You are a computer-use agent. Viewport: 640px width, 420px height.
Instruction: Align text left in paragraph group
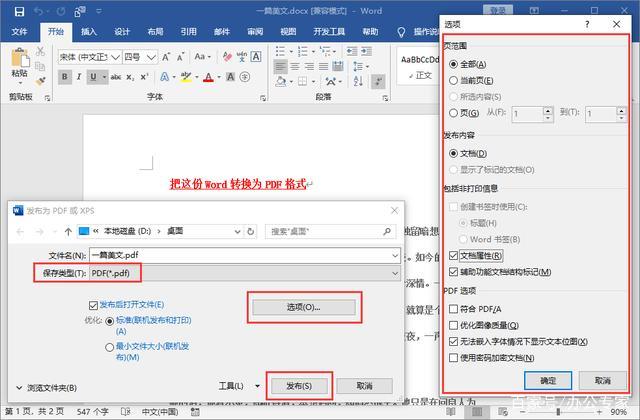280,66
